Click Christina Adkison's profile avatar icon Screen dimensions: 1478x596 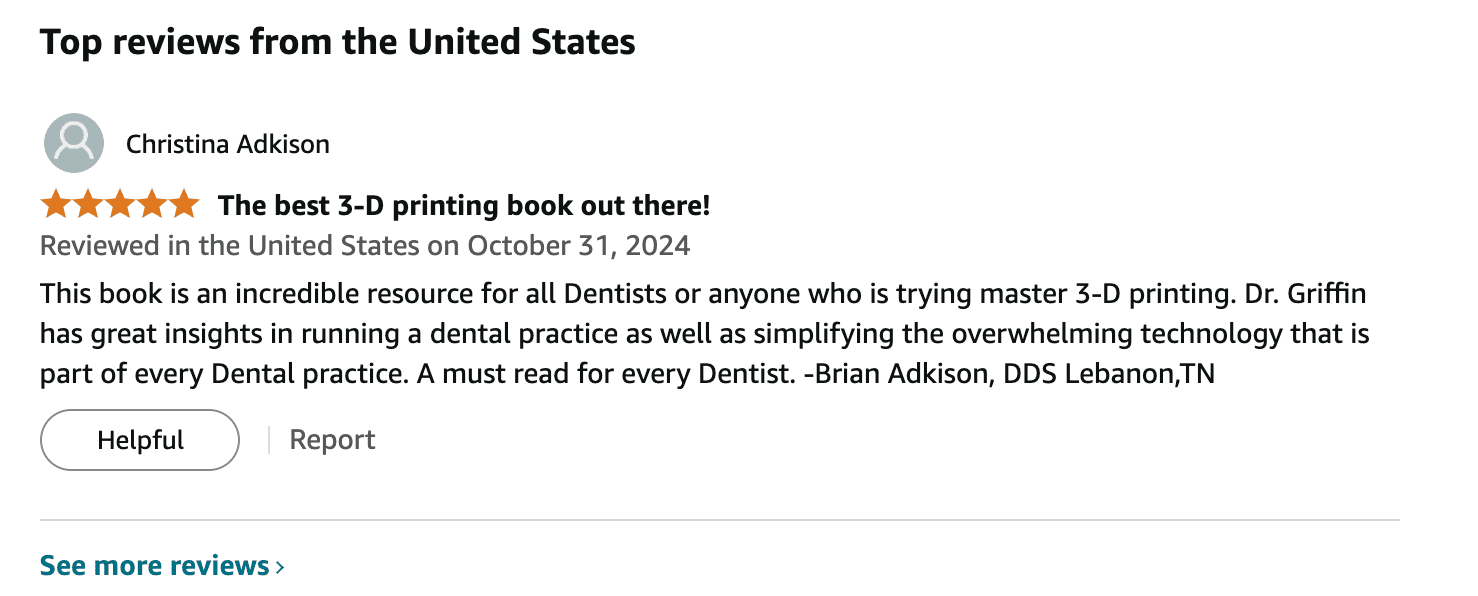tap(74, 143)
